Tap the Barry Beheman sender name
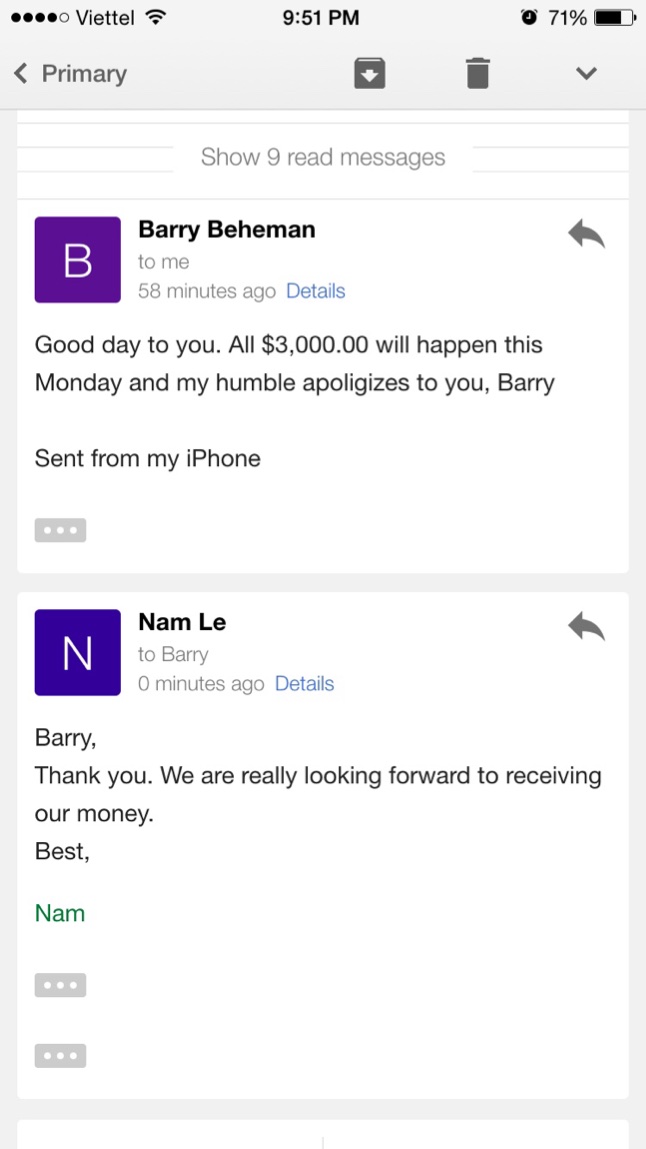The image size is (646, 1149). click(226, 229)
